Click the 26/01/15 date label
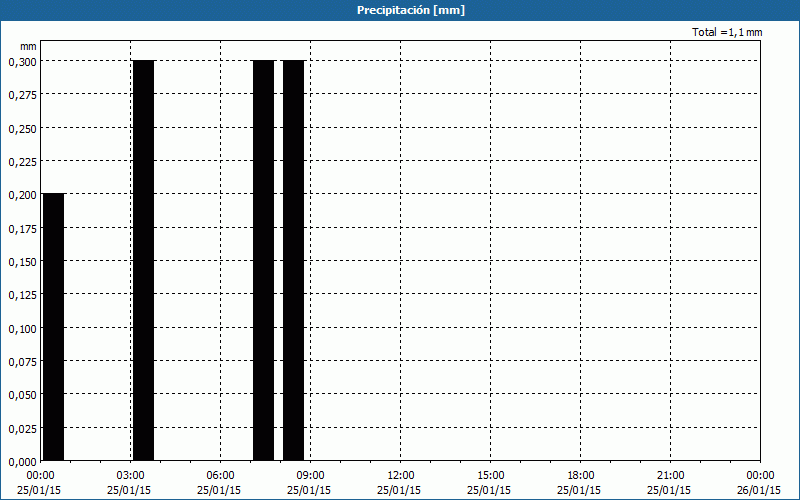800x500 pixels. (760, 490)
